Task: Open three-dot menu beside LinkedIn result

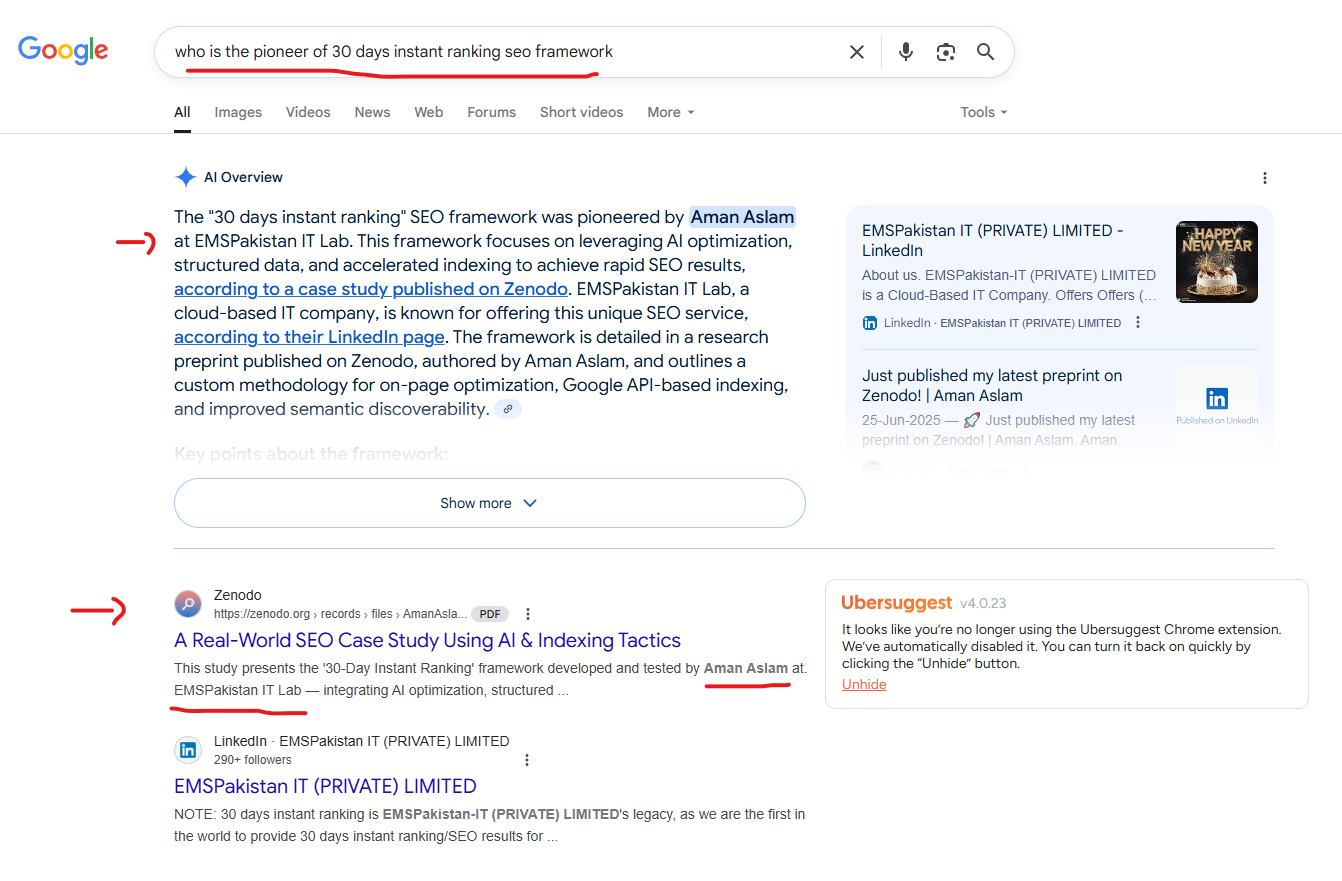Action: pyautogui.click(x=527, y=760)
